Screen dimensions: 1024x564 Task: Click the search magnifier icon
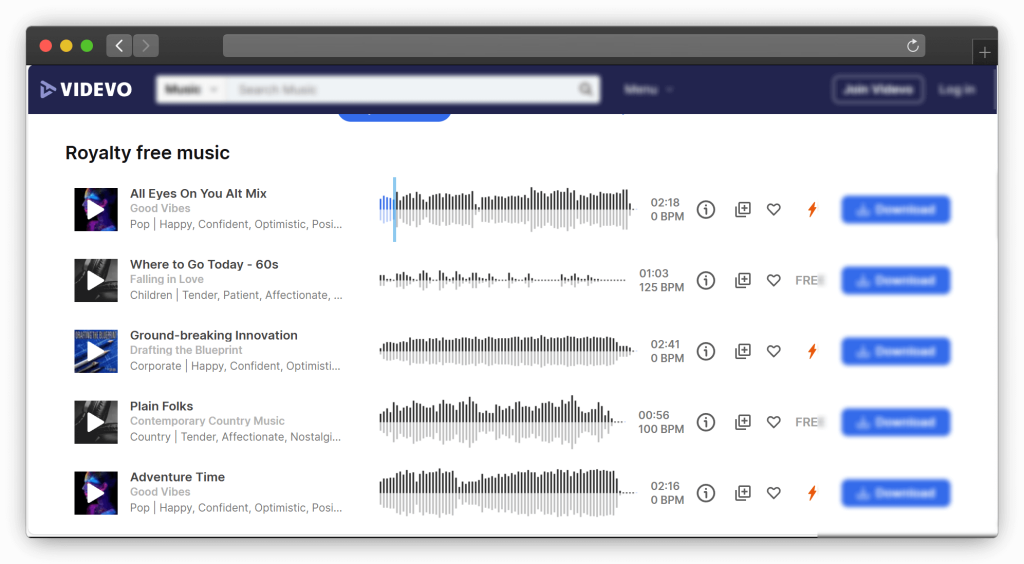tap(585, 90)
